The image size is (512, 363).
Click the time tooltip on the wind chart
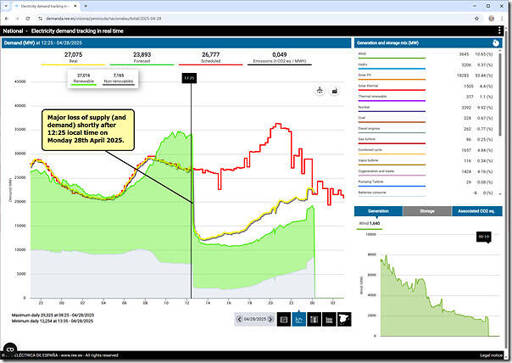[484, 237]
